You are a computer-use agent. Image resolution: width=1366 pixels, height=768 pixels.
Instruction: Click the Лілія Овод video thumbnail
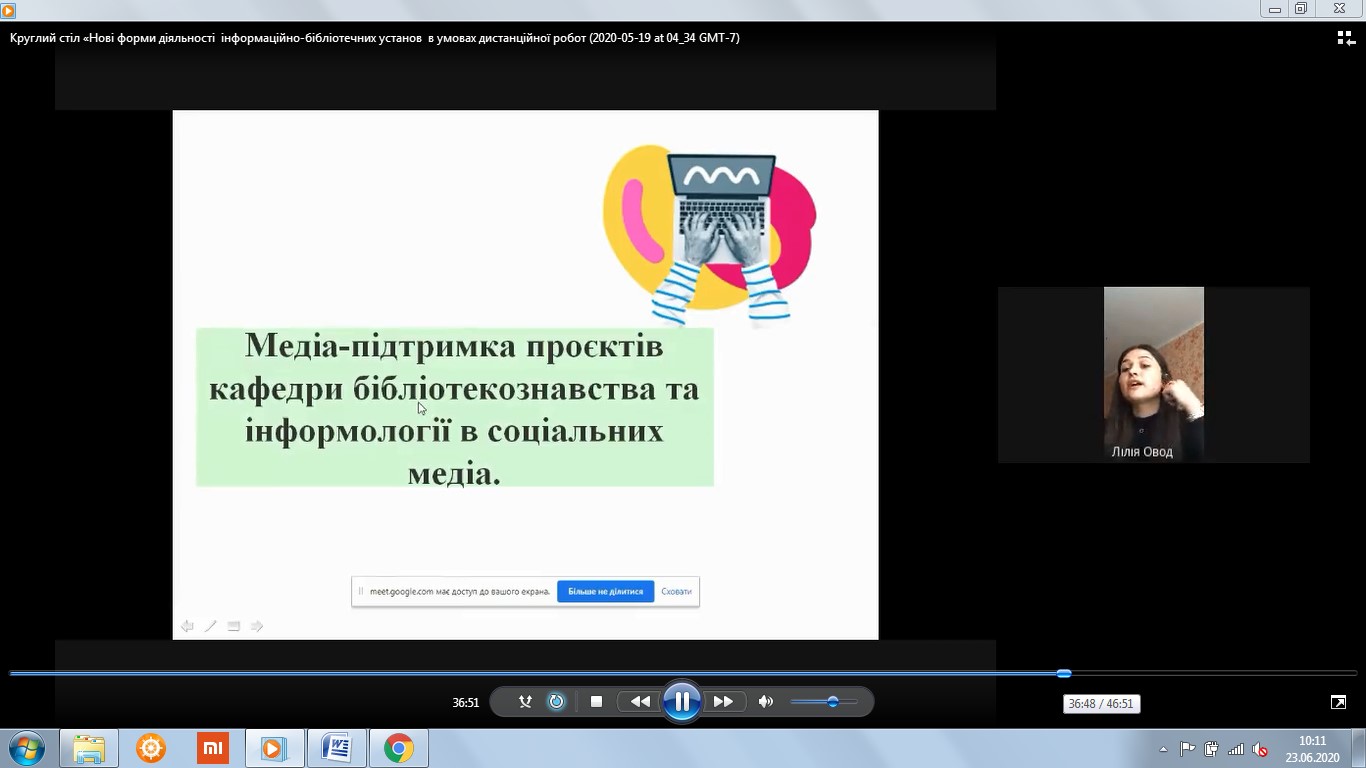click(x=1153, y=374)
